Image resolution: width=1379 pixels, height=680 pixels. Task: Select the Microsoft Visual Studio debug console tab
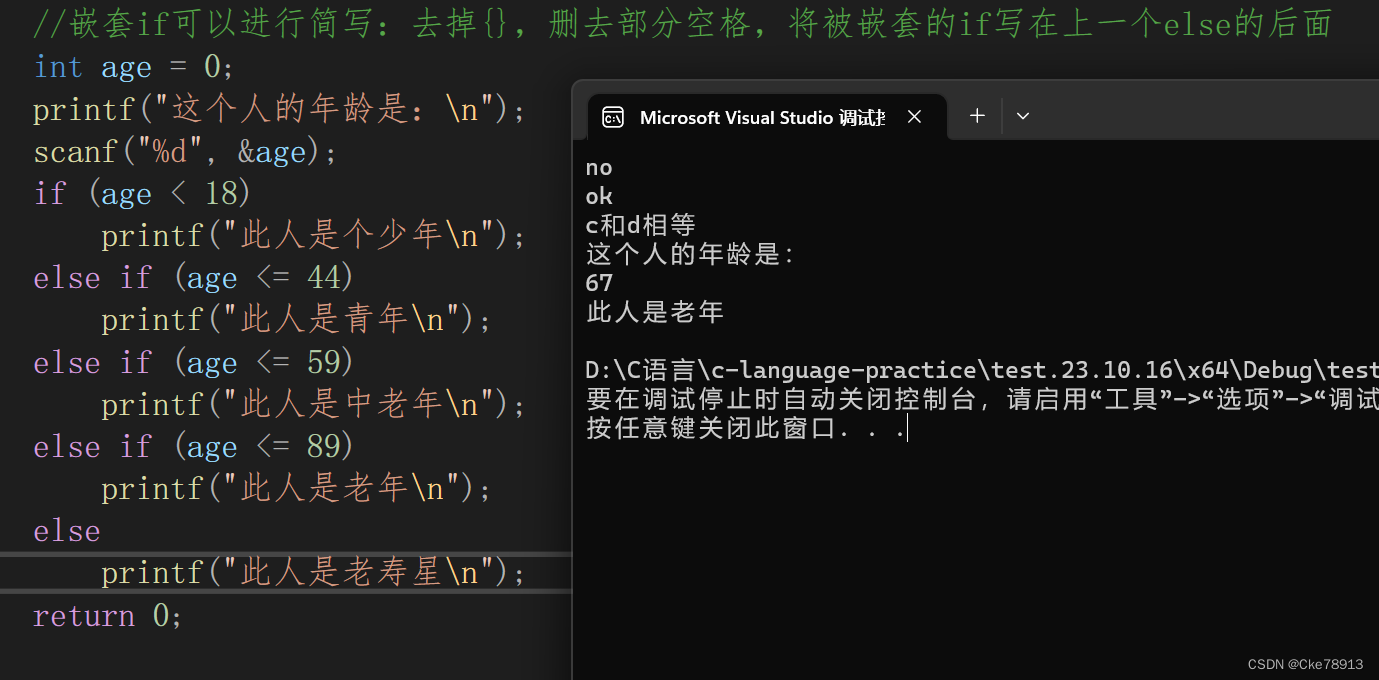pos(766,117)
